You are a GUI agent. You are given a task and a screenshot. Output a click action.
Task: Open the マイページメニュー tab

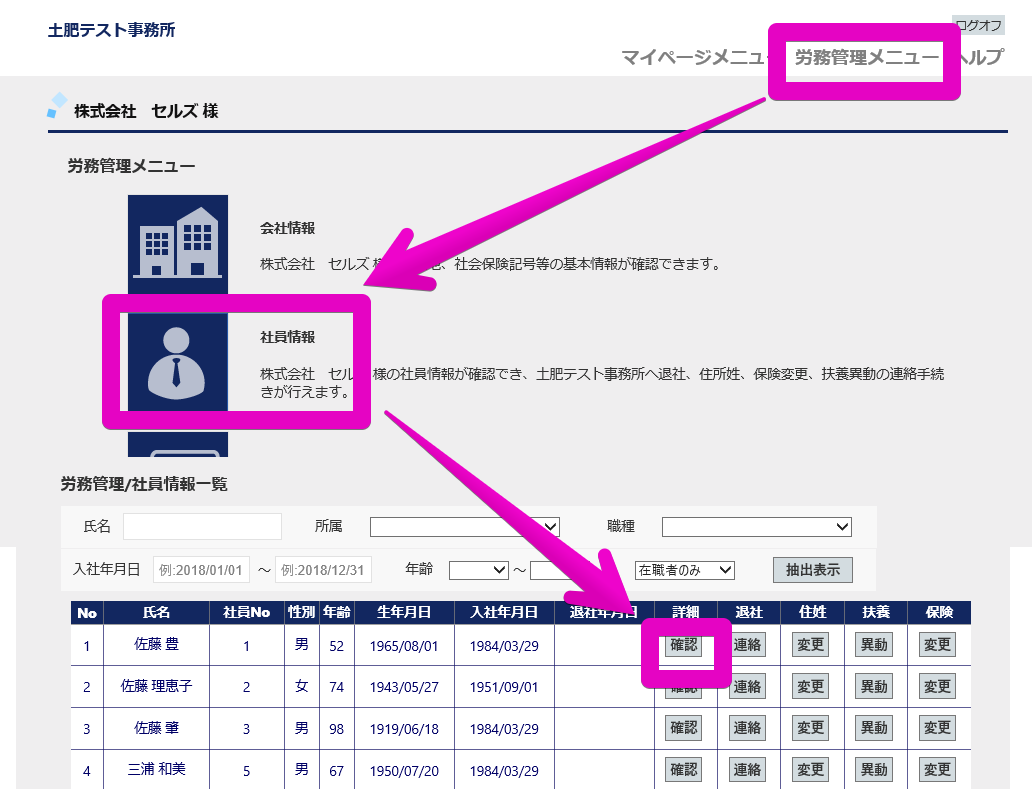click(692, 58)
